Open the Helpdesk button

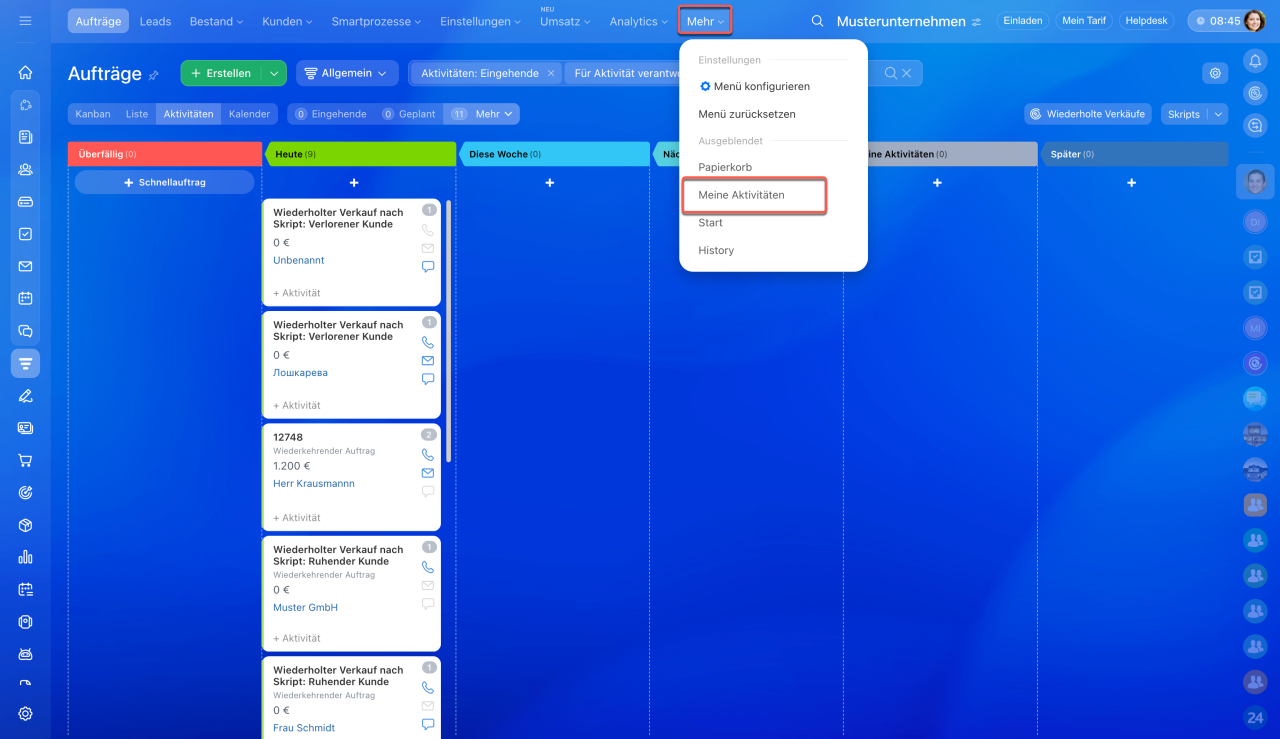(1146, 21)
